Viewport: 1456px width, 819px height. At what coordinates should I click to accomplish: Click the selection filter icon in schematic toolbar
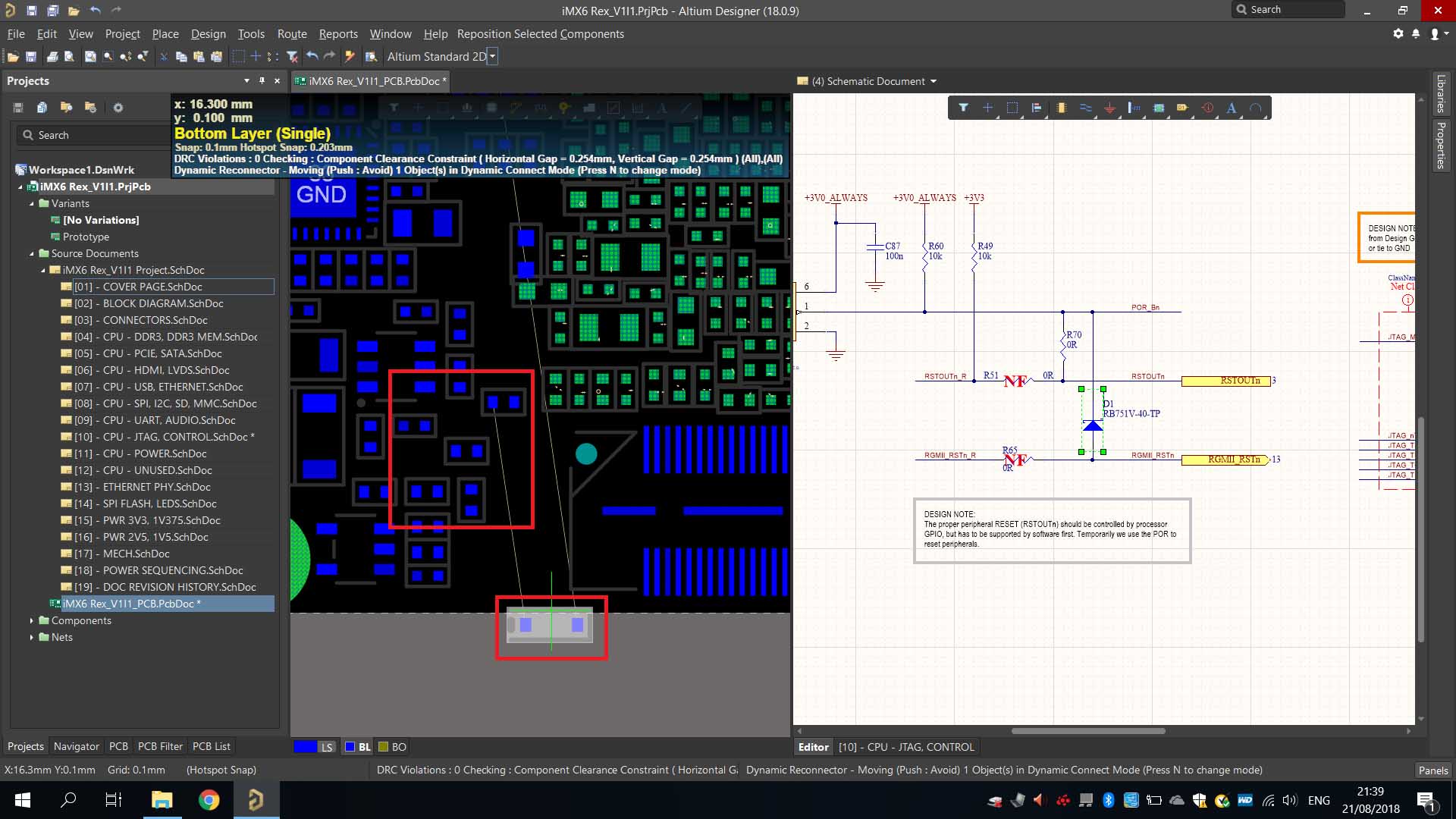pos(963,108)
